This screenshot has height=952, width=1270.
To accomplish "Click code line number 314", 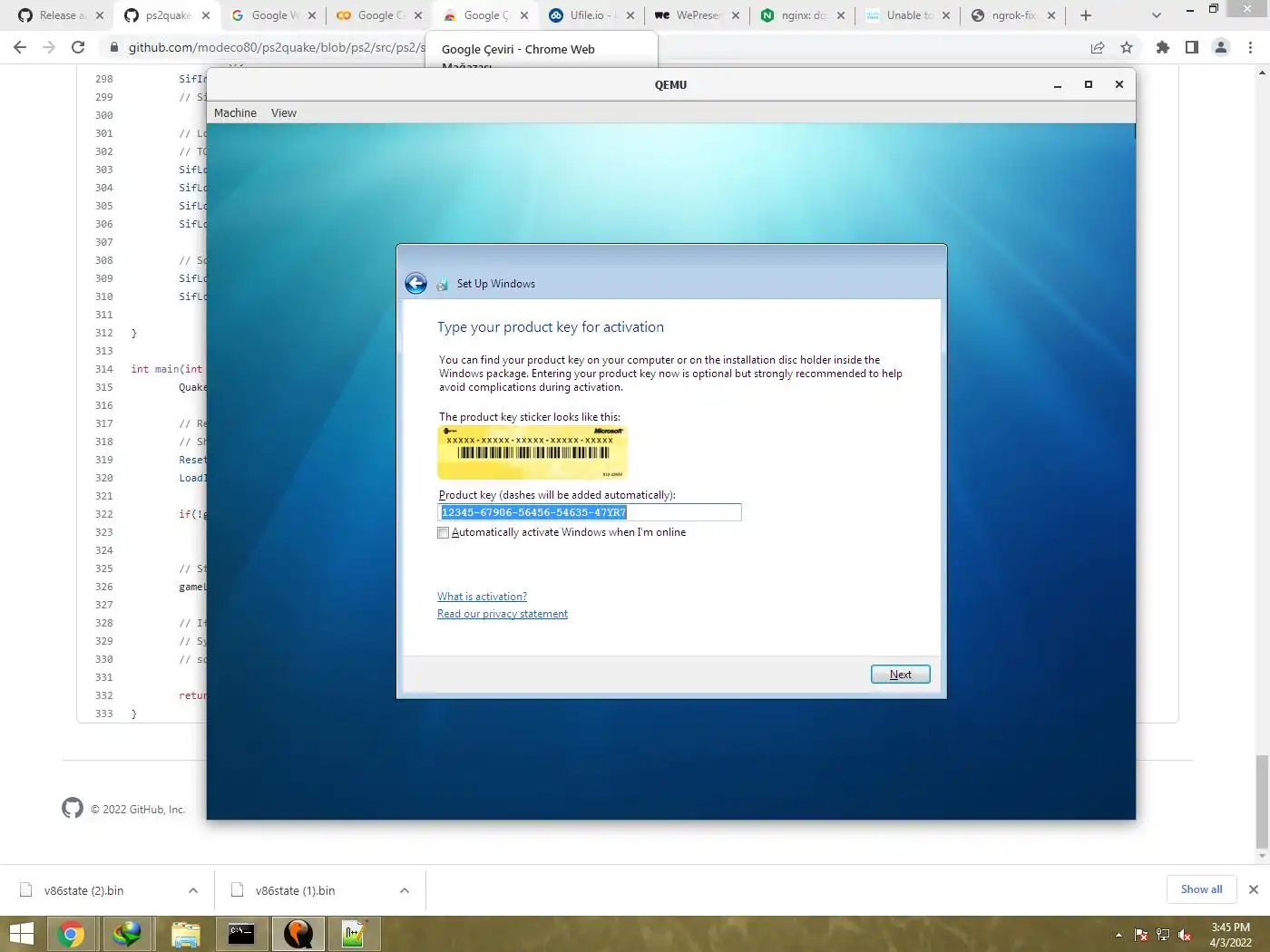I will coord(104,369).
